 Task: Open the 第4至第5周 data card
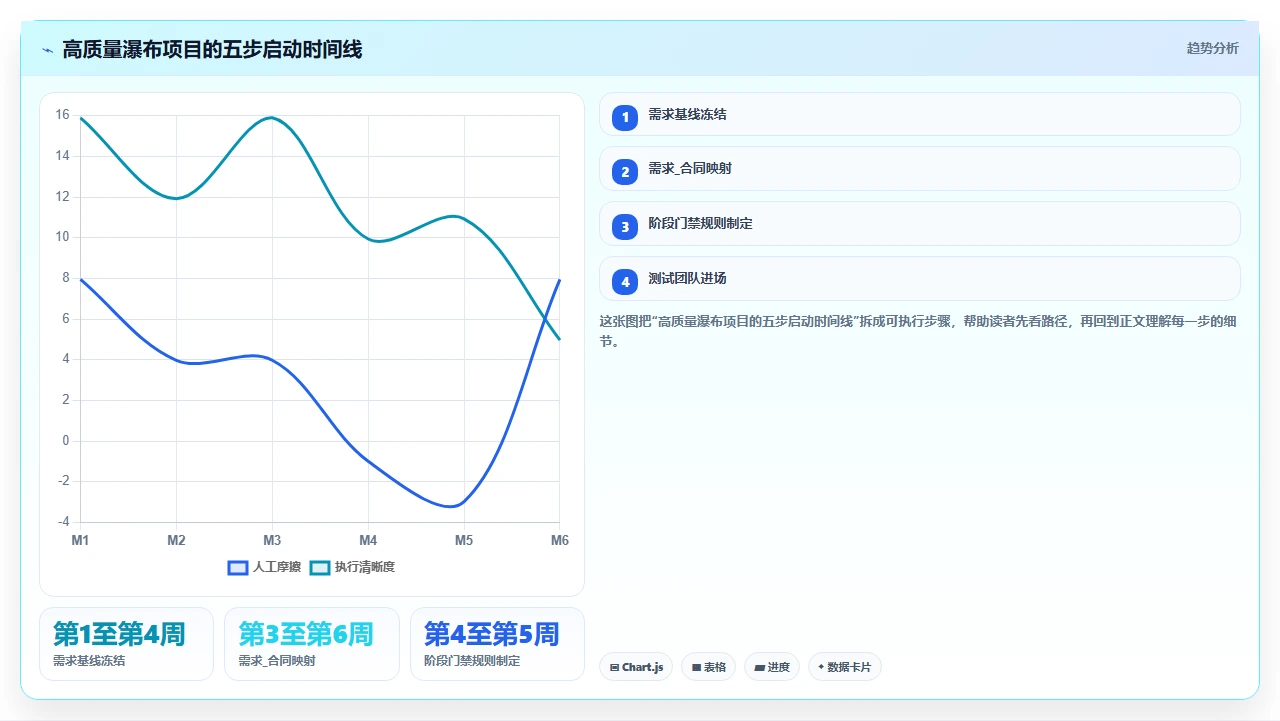497,644
